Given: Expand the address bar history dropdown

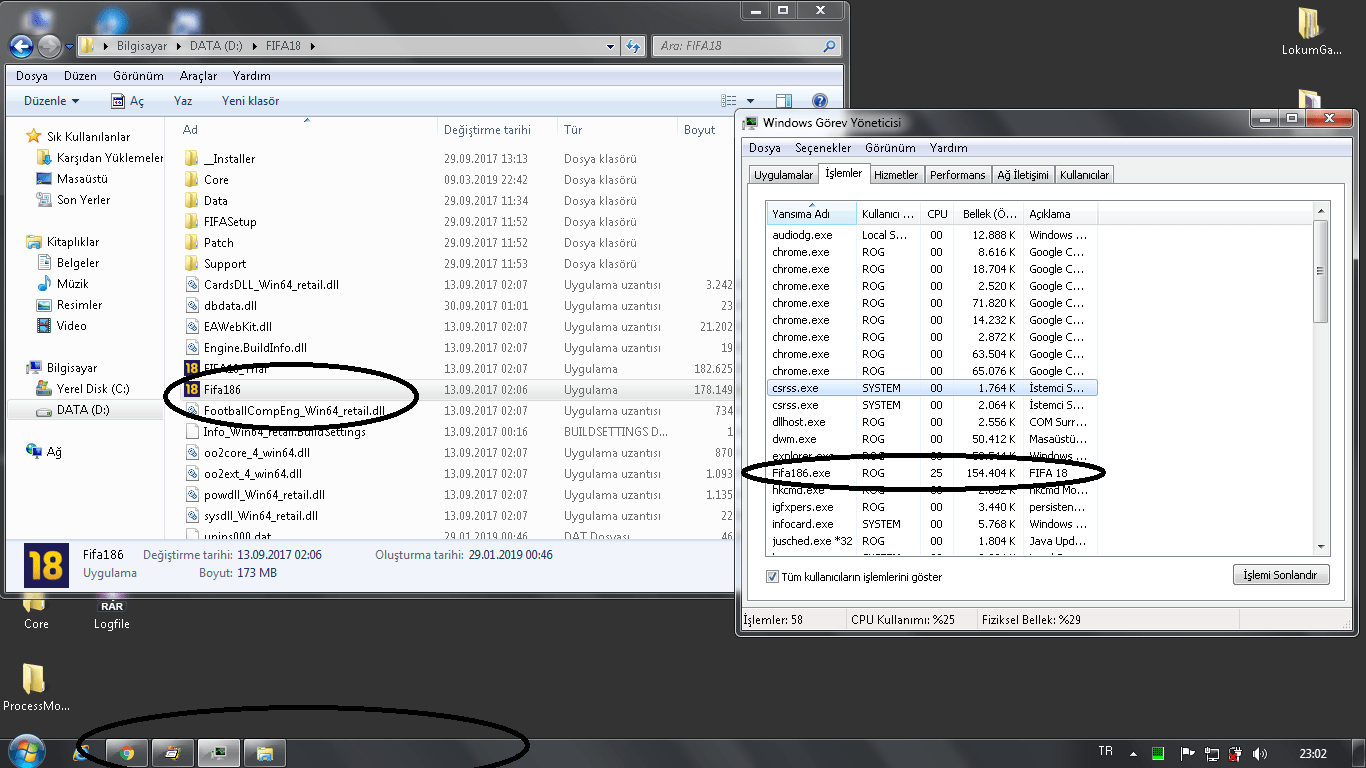Looking at the screenshot, I should click(611, 46).
